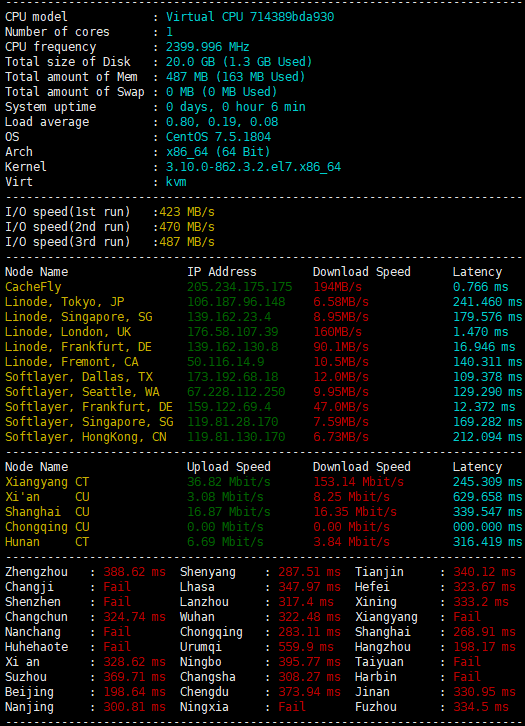Click the Xining ping '333.2 ms'
The width and height of the screenshot is (525, 726).
coord(481,602)
